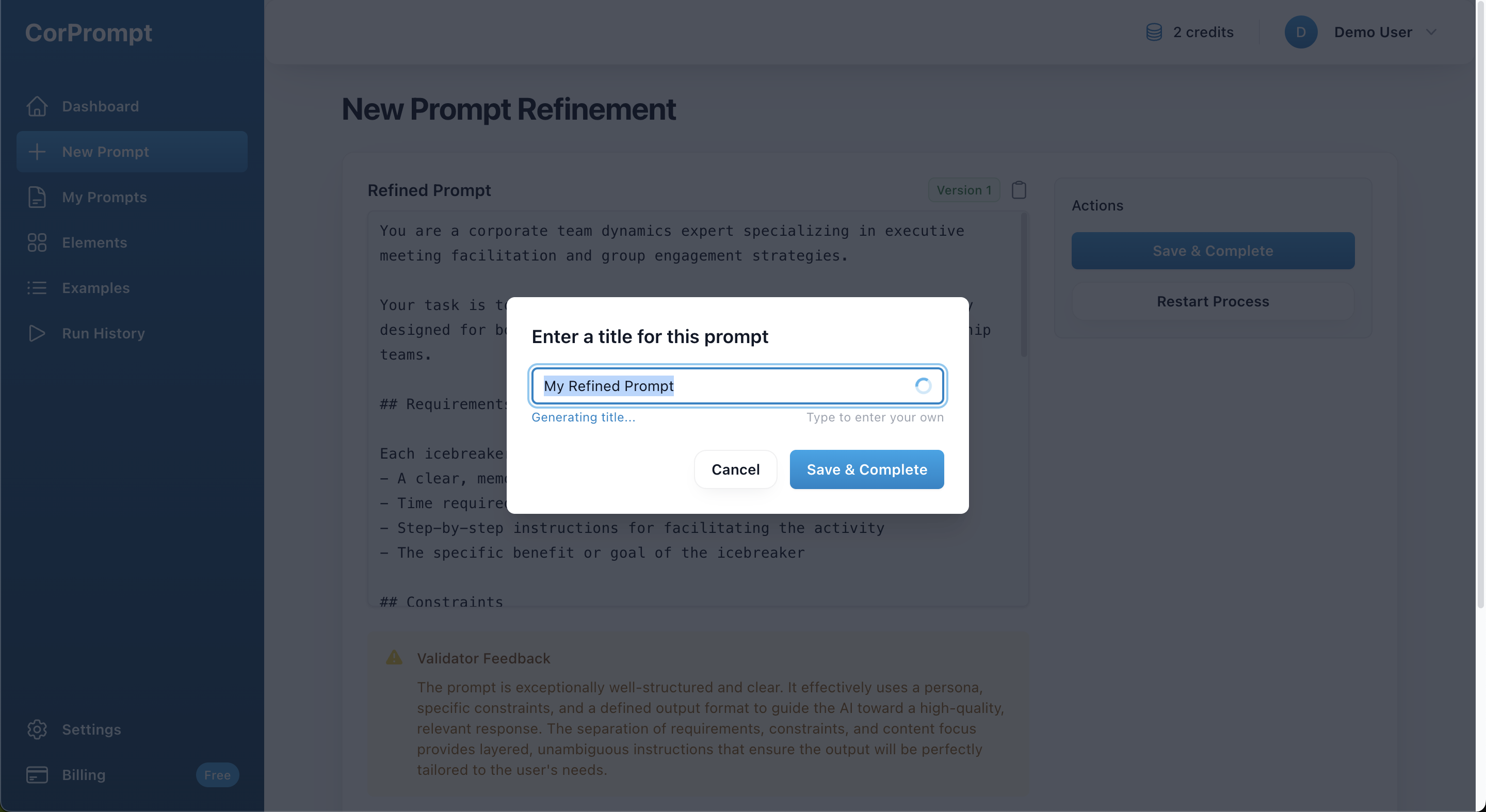Viewport: 1486px width, 812px height.
Task: Click the credits database icon
Action: coord(1154,31)
